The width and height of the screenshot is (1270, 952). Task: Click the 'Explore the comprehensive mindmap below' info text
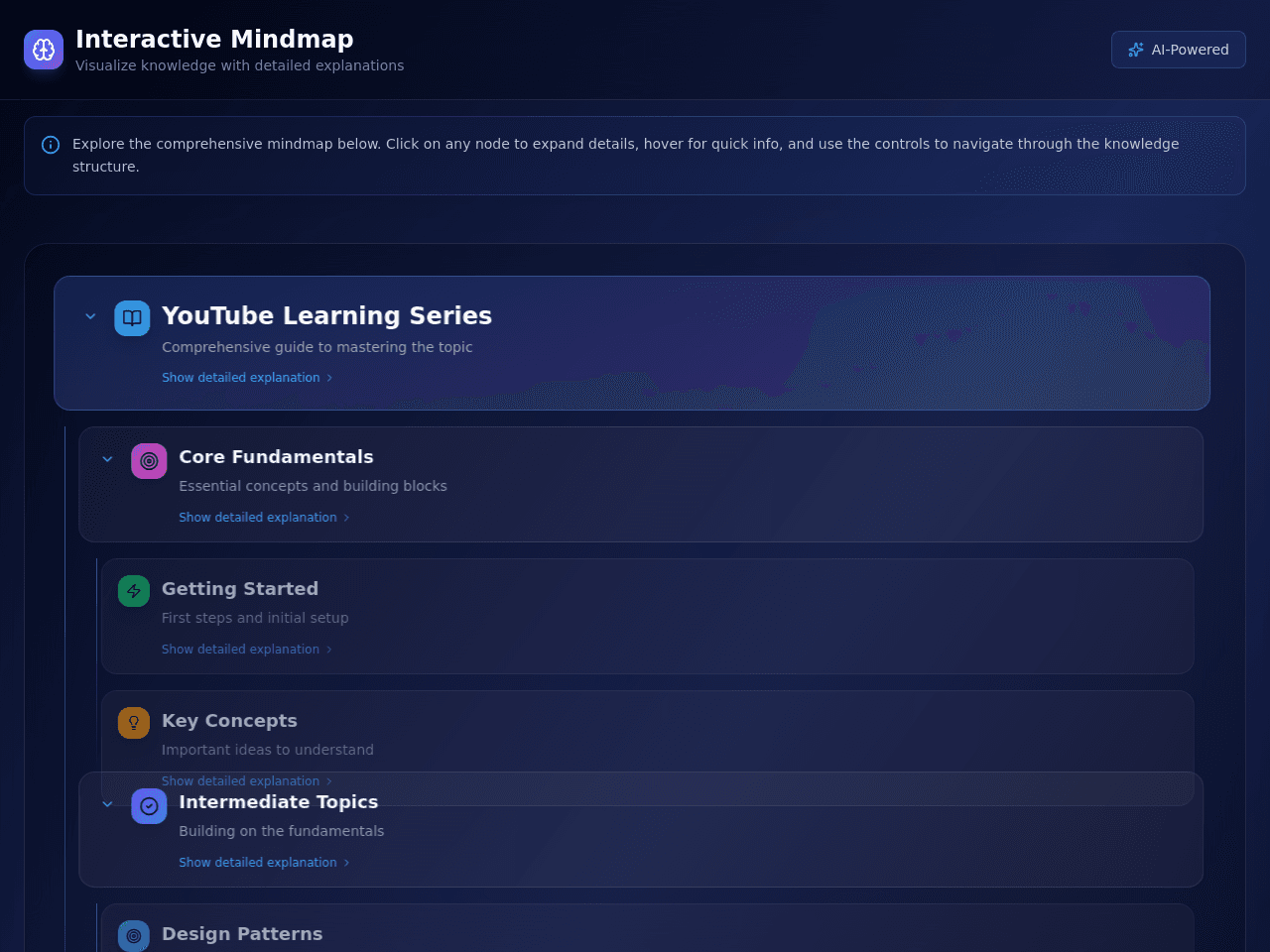[626, 156]
